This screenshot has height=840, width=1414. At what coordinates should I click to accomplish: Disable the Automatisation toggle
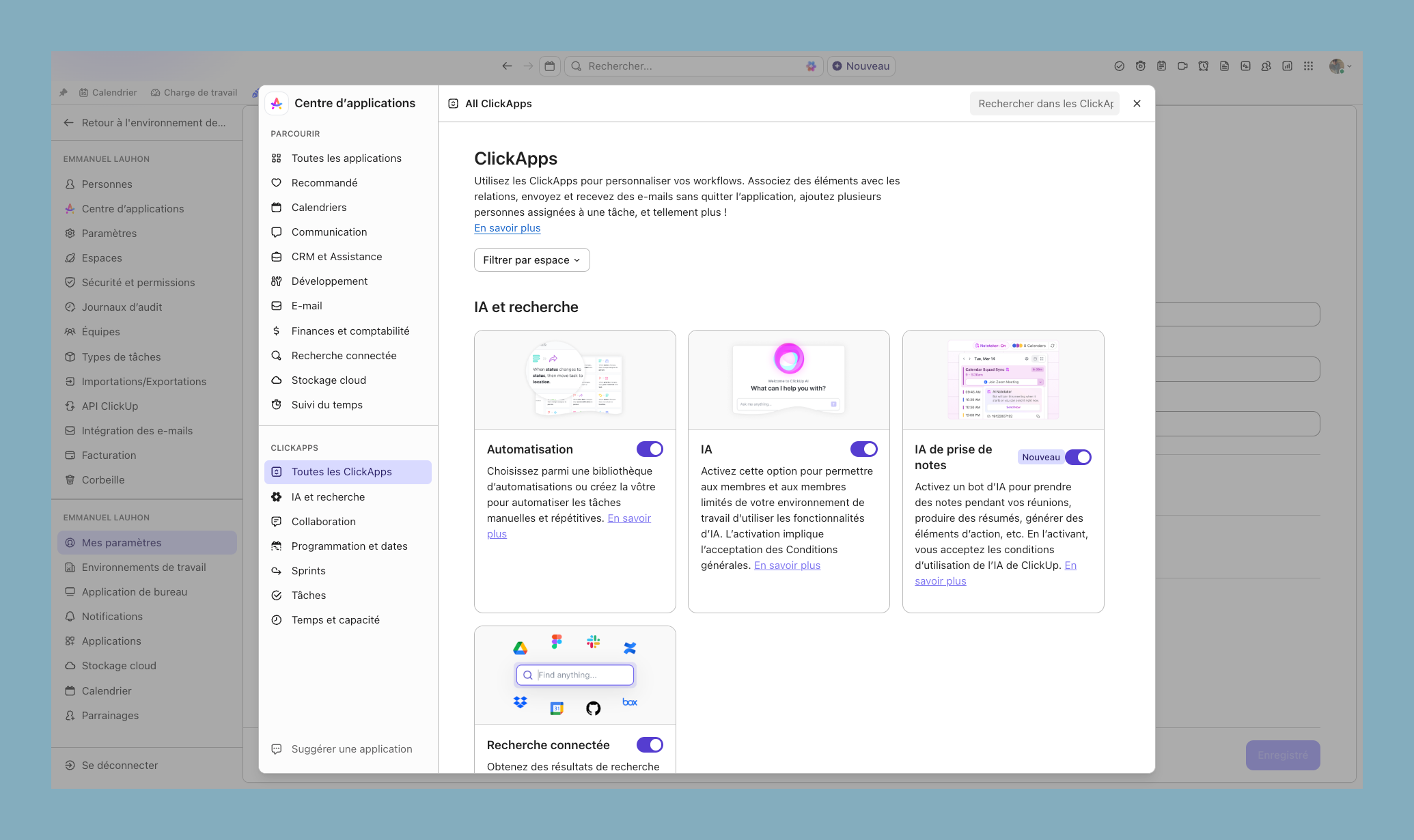tap(650, 449)
